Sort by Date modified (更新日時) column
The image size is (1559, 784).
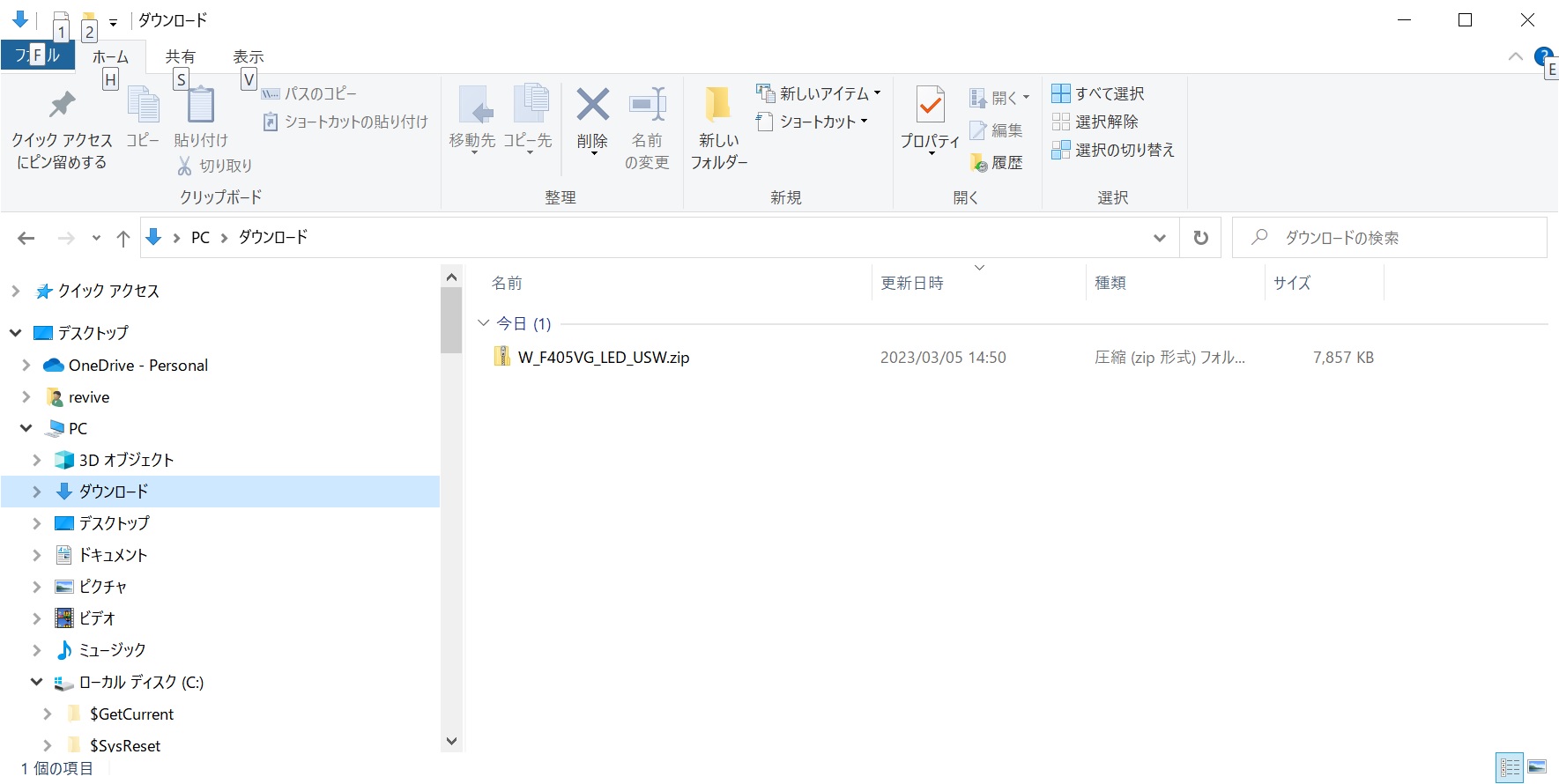tap(912, 283)
